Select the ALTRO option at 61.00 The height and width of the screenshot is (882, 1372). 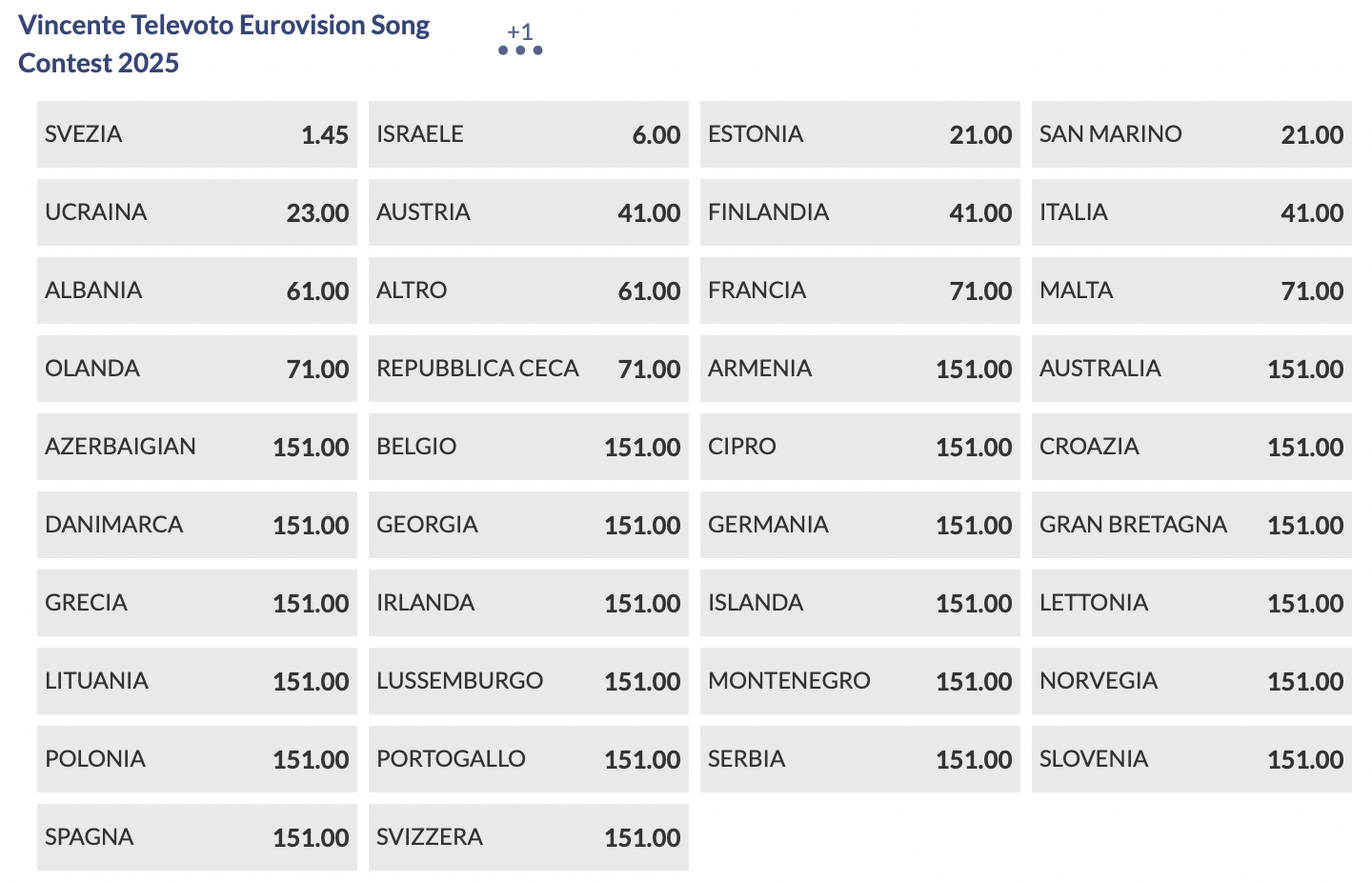coord(529,291)
